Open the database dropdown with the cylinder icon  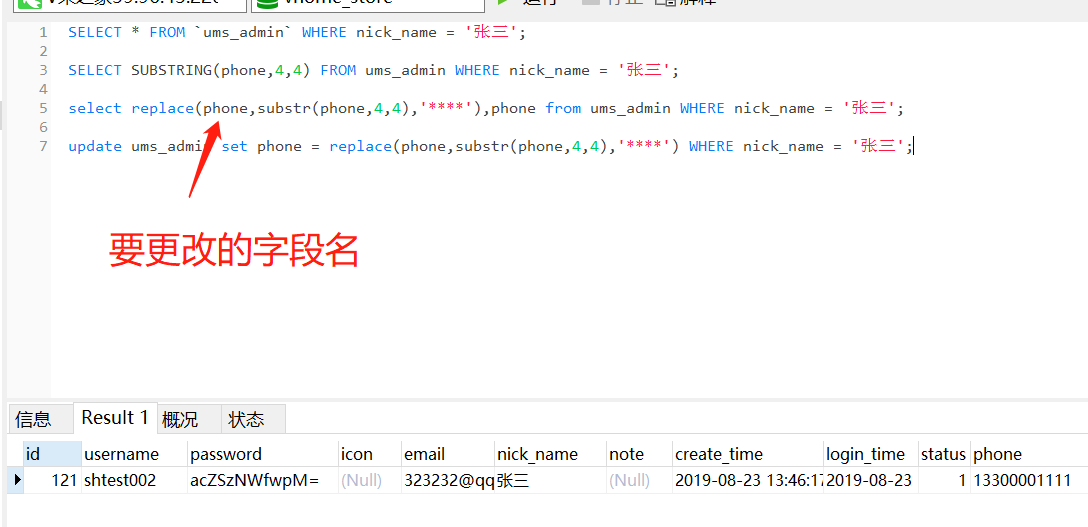tap(368, 6)
